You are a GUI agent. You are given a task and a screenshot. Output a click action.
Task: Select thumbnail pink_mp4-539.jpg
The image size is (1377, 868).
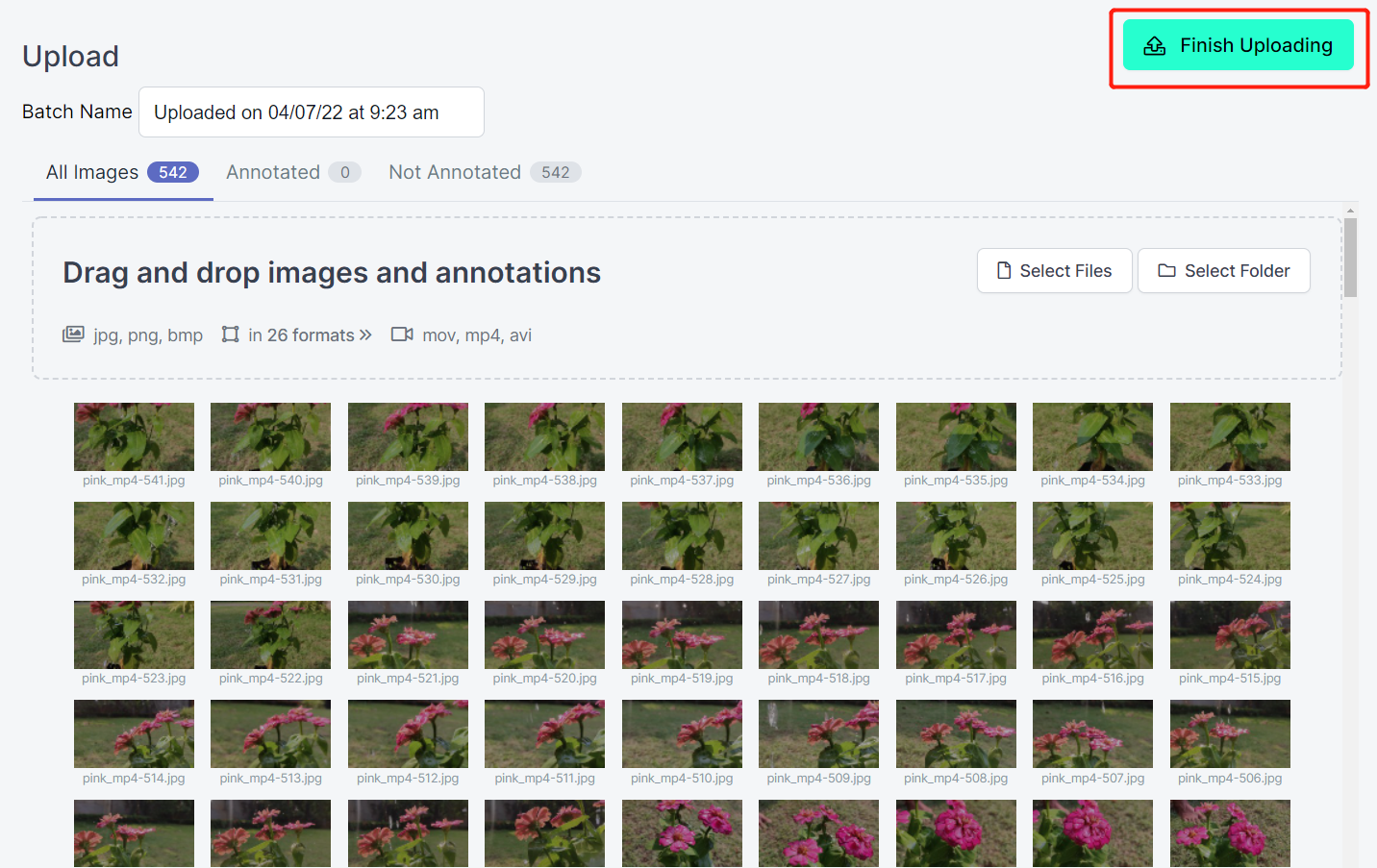click(408, 437)
